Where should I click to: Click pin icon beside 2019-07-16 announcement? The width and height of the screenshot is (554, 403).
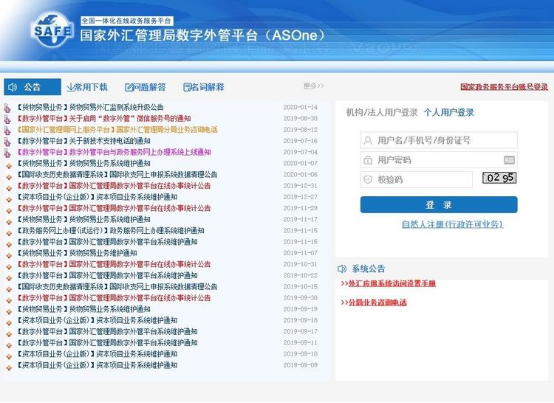[x=7, y=142]
